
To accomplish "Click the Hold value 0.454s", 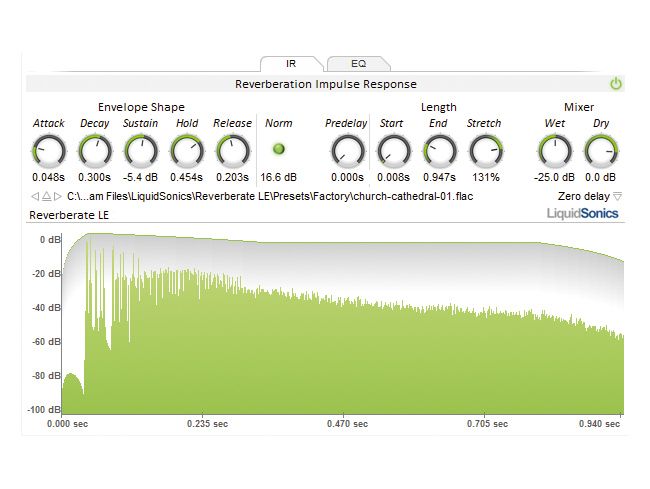I will coord(187,177).
